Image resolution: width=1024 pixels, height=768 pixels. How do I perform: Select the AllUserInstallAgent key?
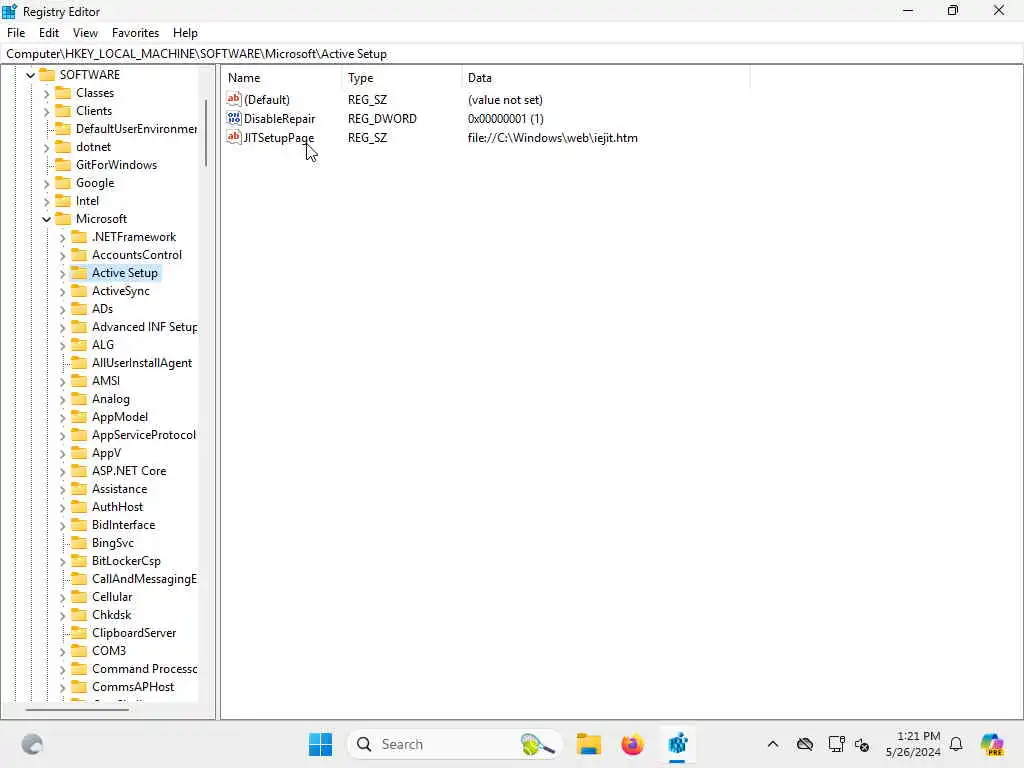[x=142, y=362]
